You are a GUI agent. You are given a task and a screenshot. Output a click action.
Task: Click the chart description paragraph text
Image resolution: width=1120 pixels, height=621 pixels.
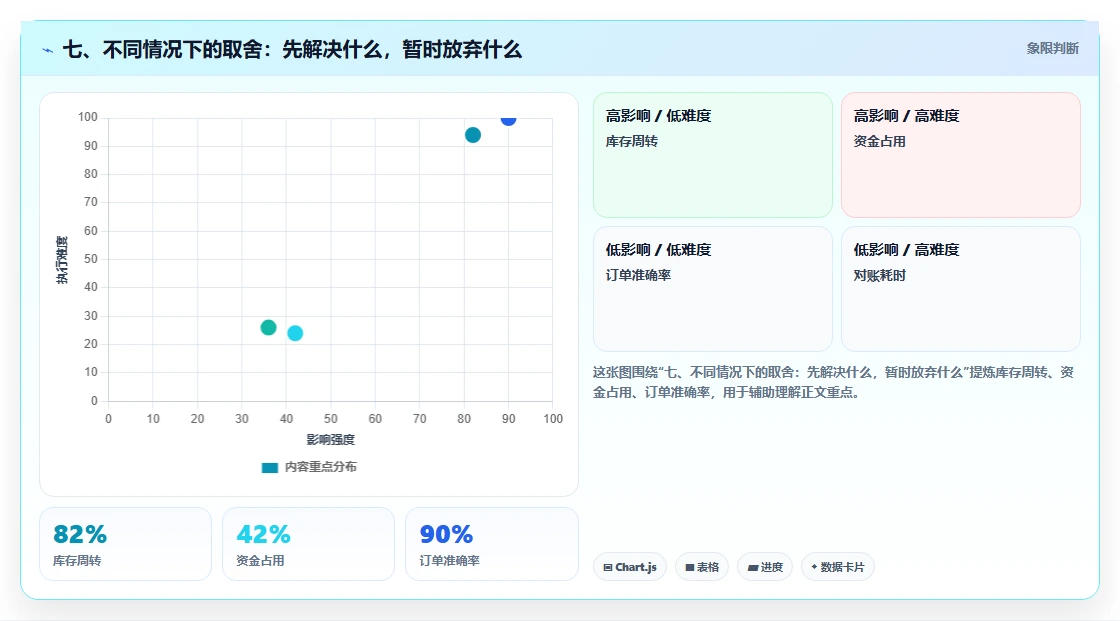coord(833,382)
